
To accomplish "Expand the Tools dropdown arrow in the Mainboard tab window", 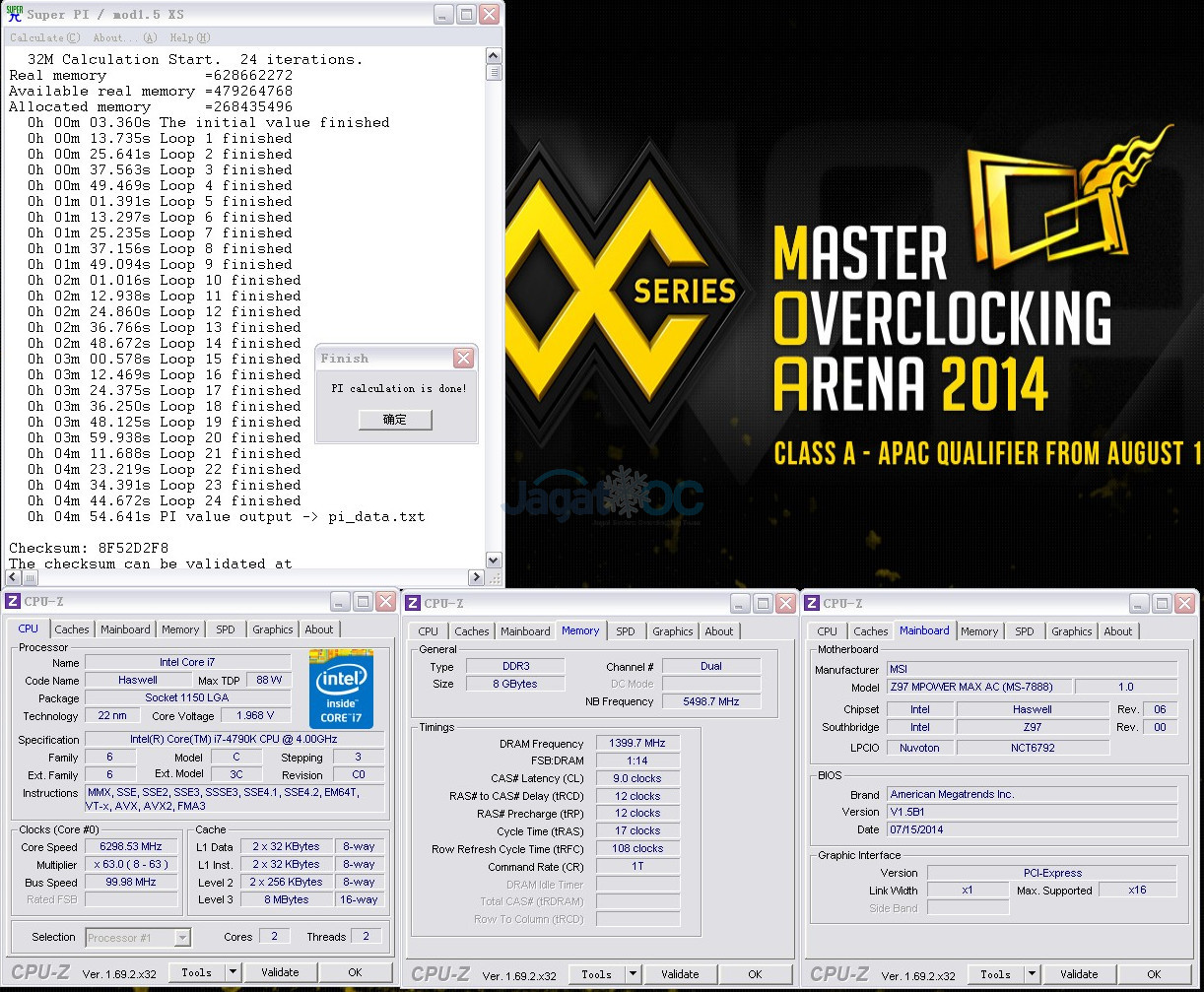I will 1032,974.
